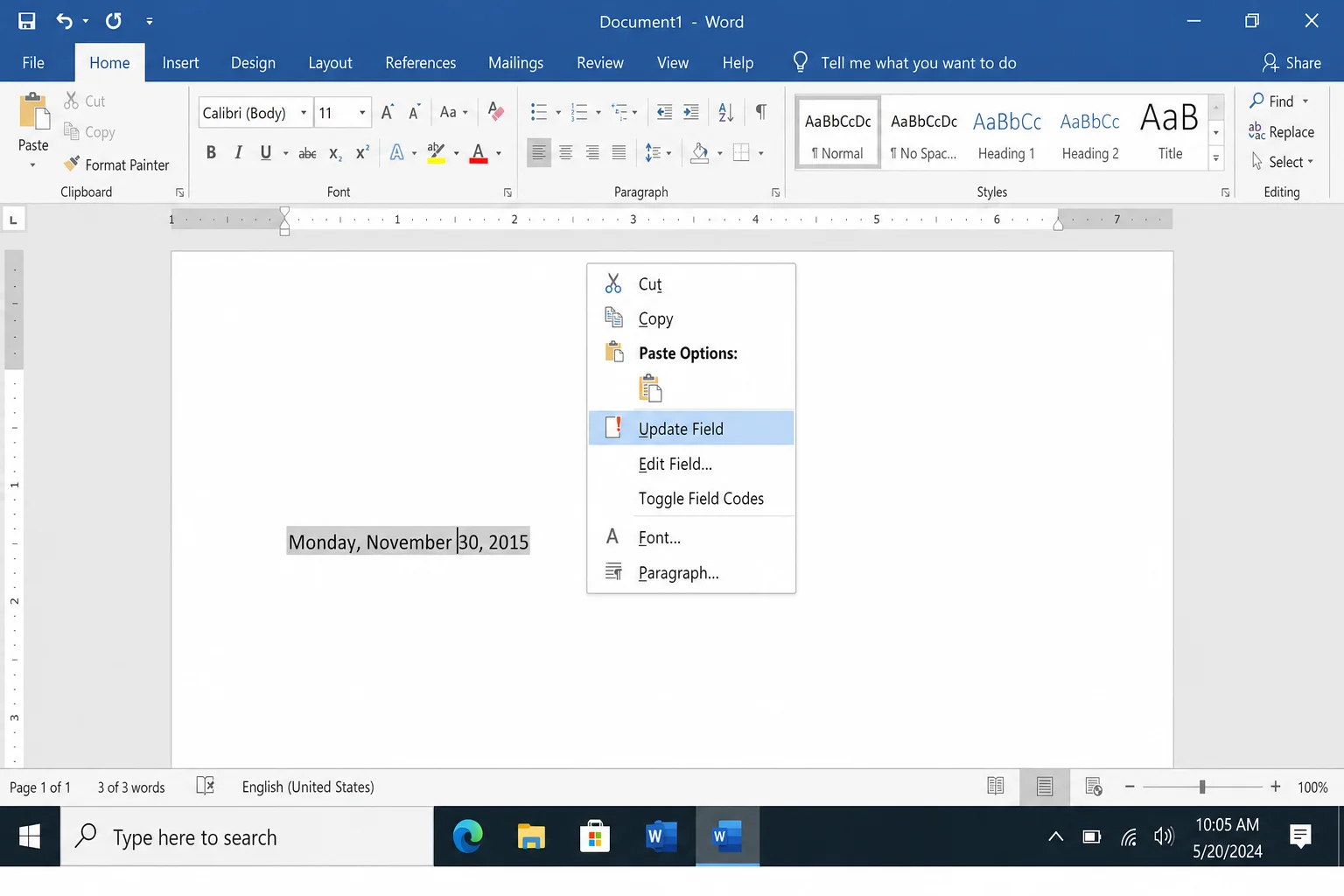Click the Format Painter brush
This screenshot has height=896, width=1344.
click(116, 164)
